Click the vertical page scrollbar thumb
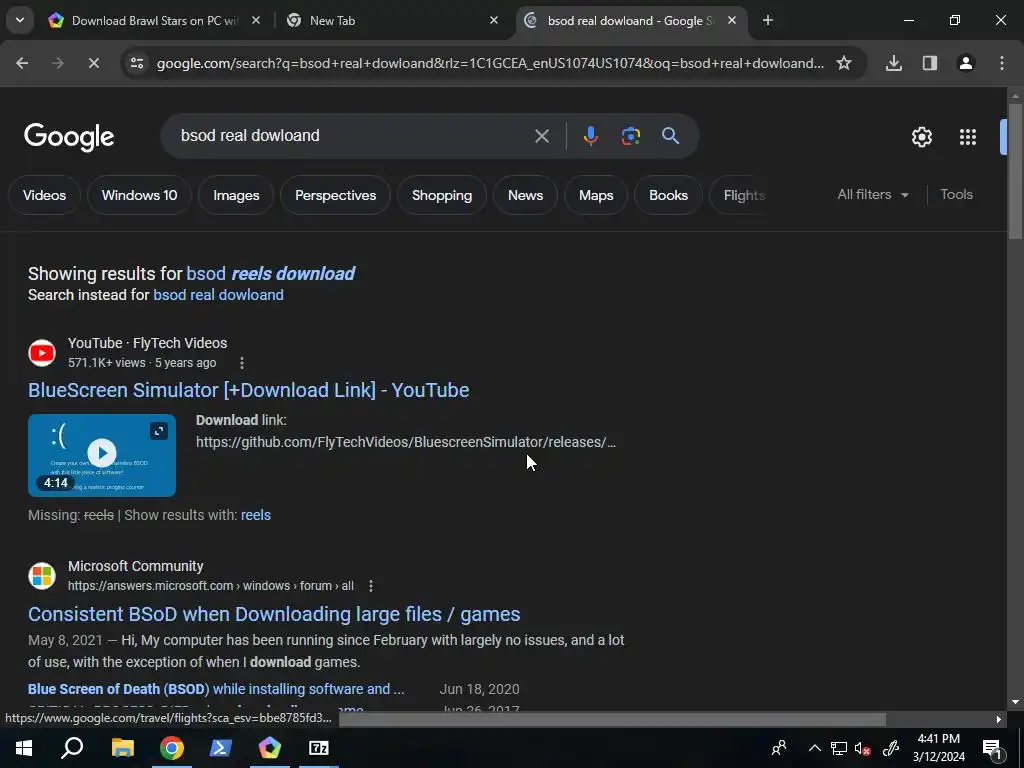Image resolution: width=1024 pixels, height=768 pixels. coord(1015,171)
